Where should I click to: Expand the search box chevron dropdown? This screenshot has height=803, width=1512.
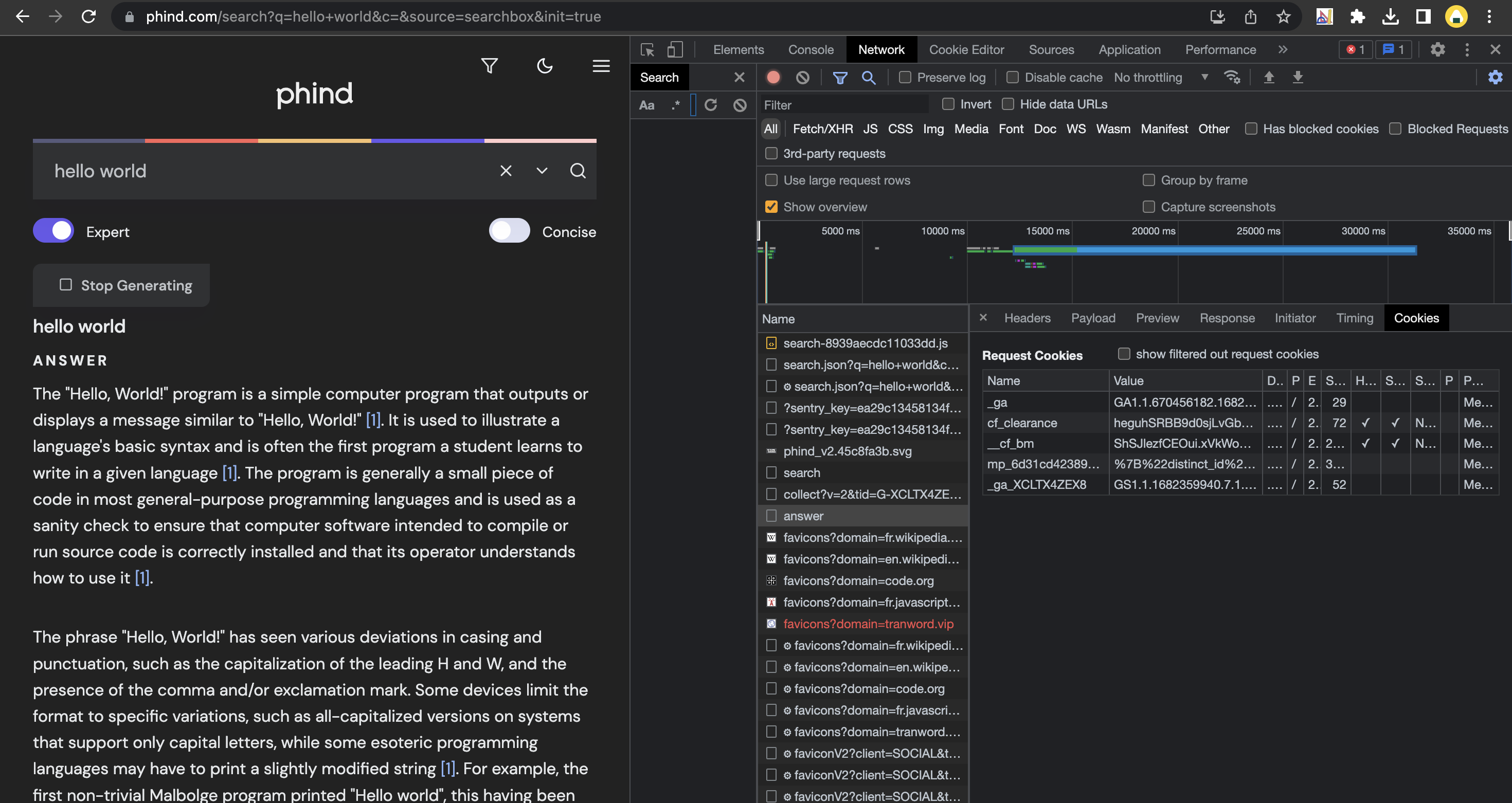(541, 171)
